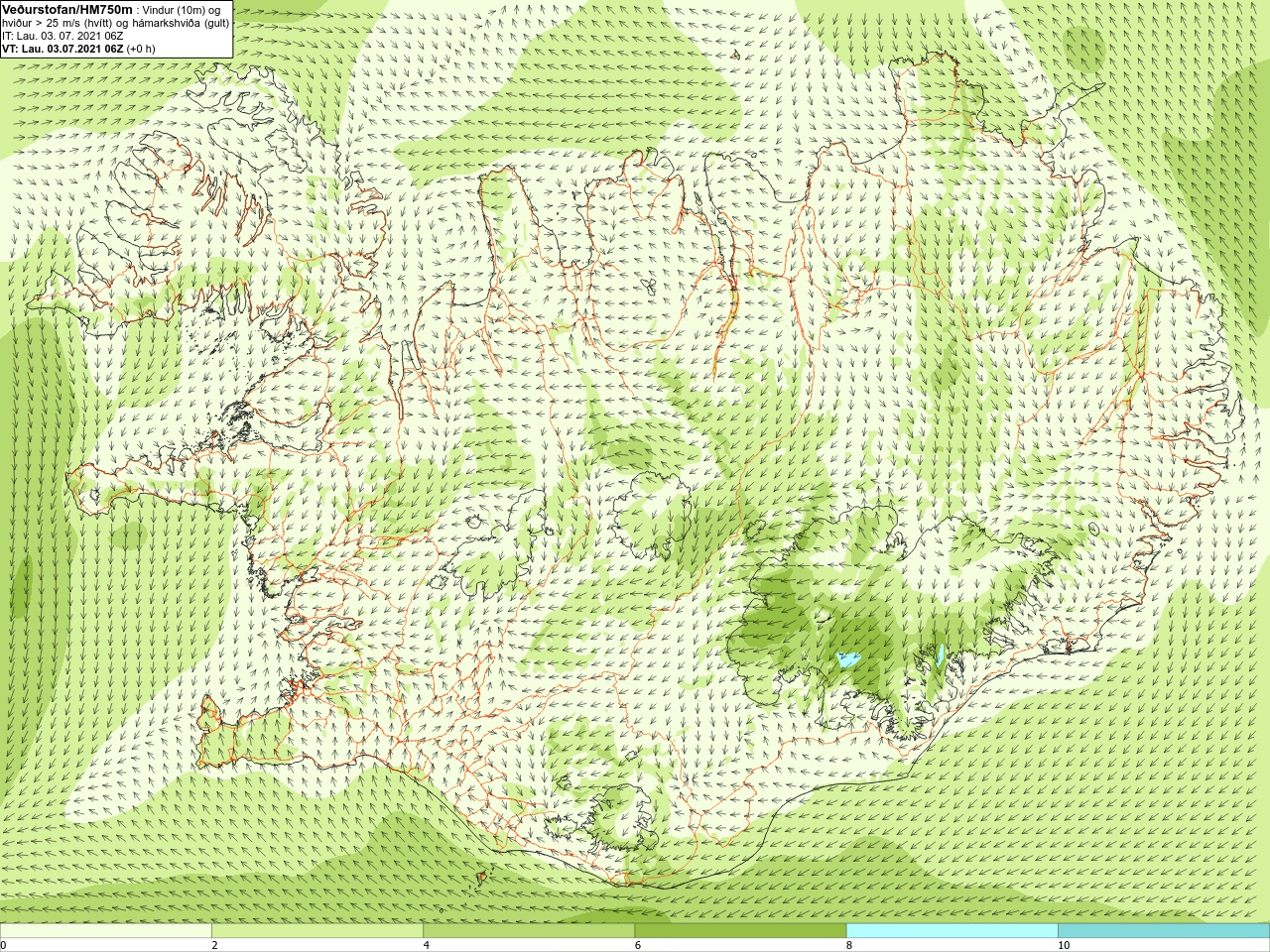Click the teal above-10 legend segment
Image resolution: width=1270 pixels, height=952 pixels.
pyautogui.click(x=1164, y=931)
